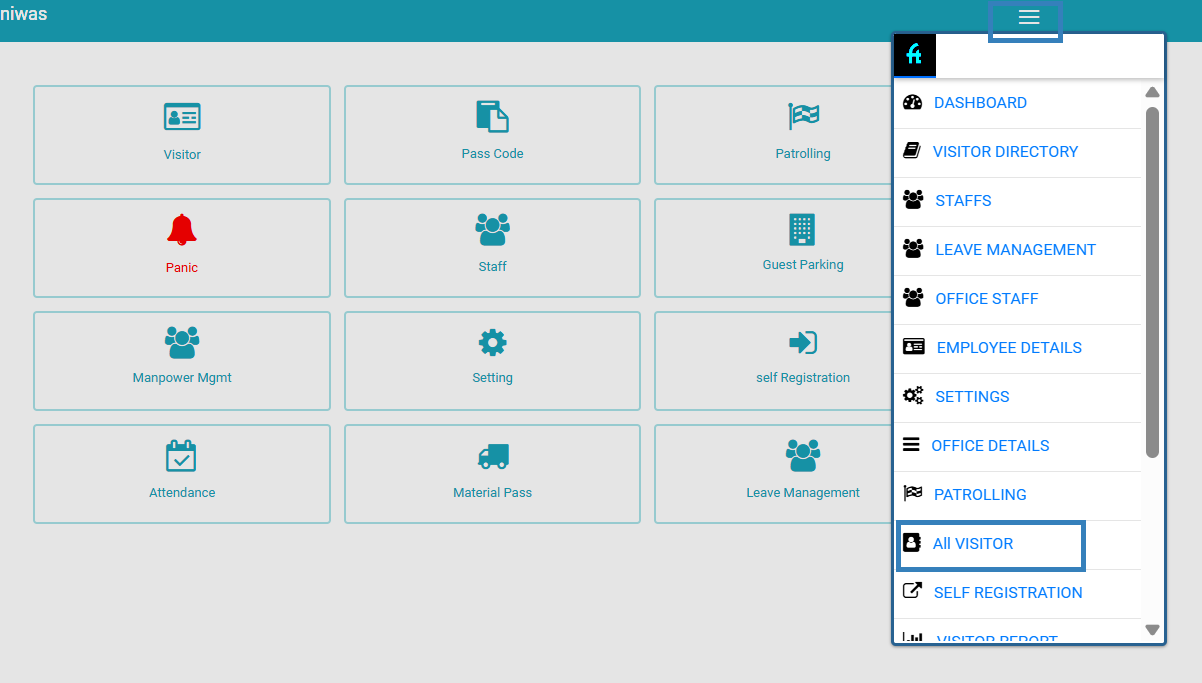The height and width of the screenshot is (683, 1202).
Task: Open the Attendance calendar check icon
Action: (181, 456)
